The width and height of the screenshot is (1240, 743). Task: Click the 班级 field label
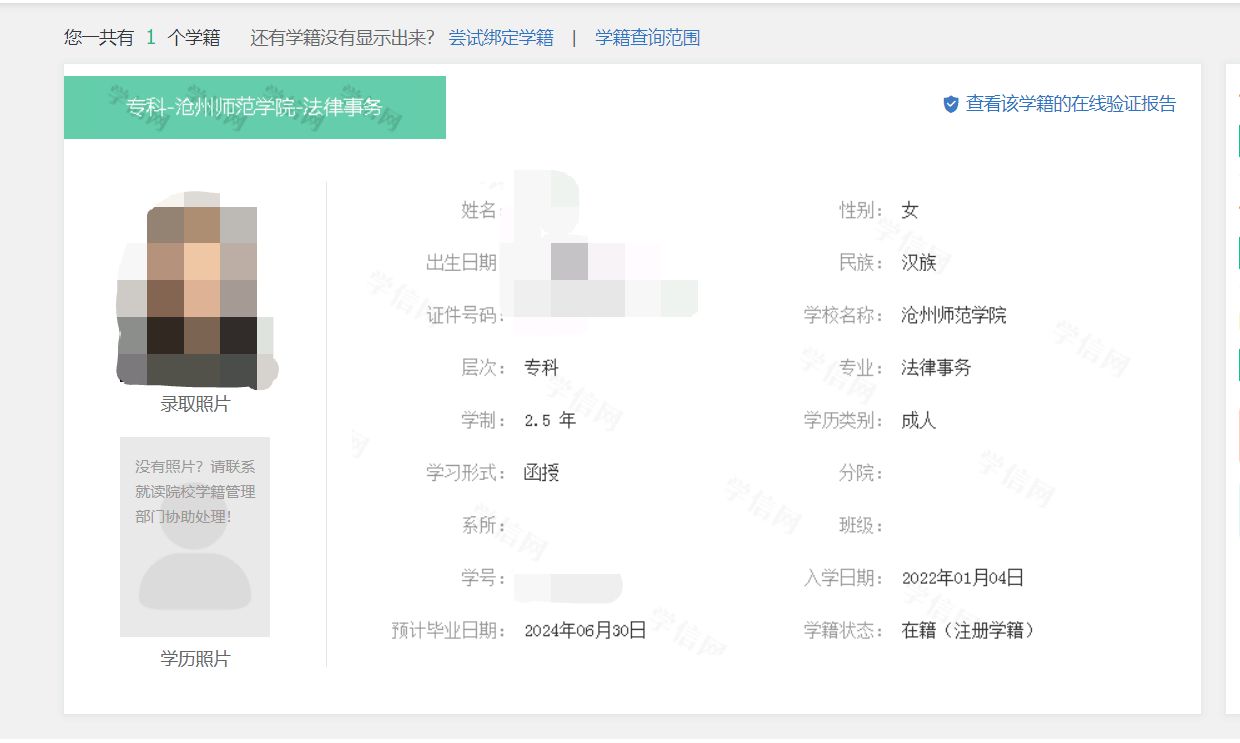pos(861,526)
